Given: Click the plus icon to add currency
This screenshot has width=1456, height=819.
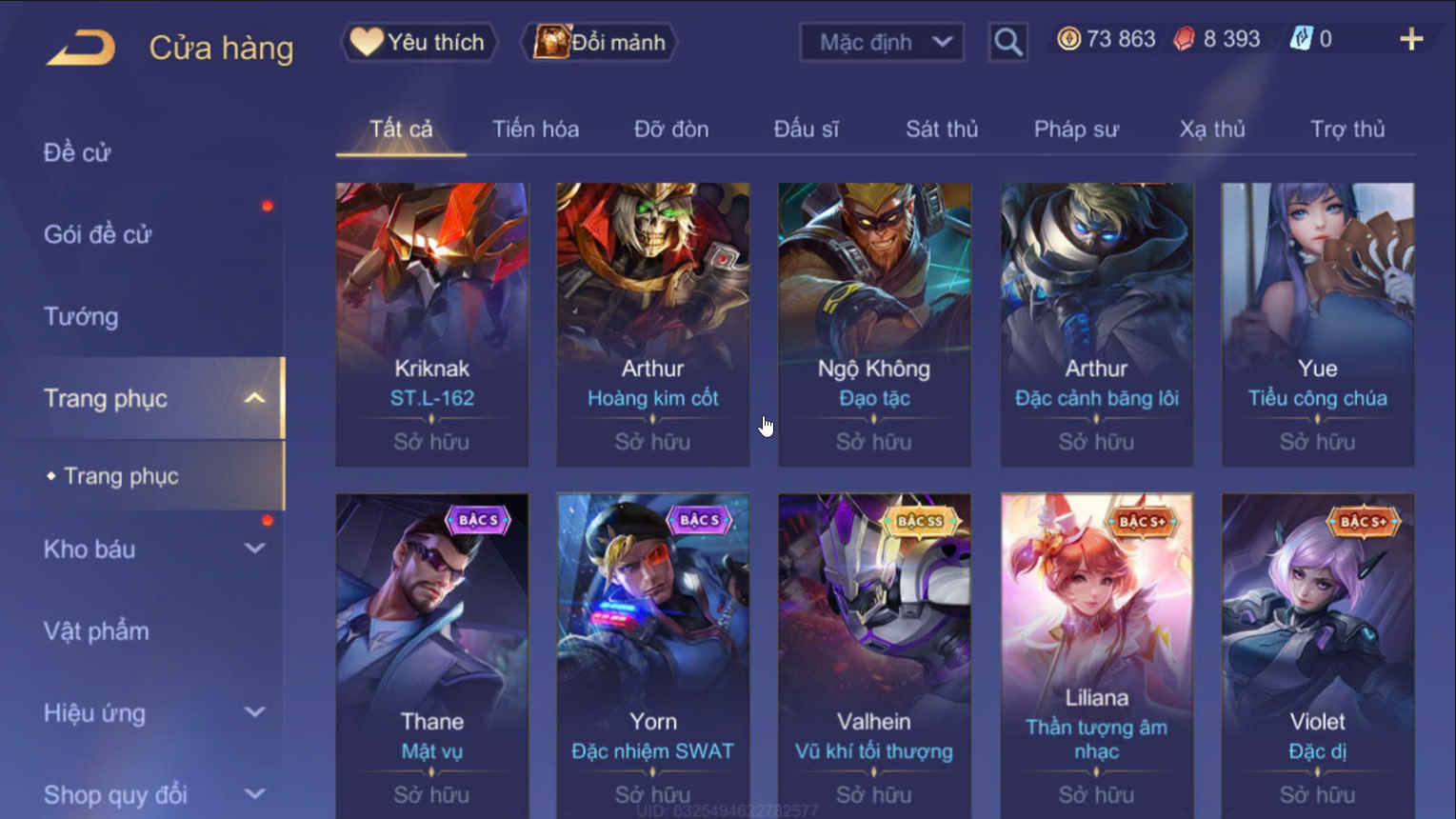Looking at the screenshot, I should [x=1411, y=39].
